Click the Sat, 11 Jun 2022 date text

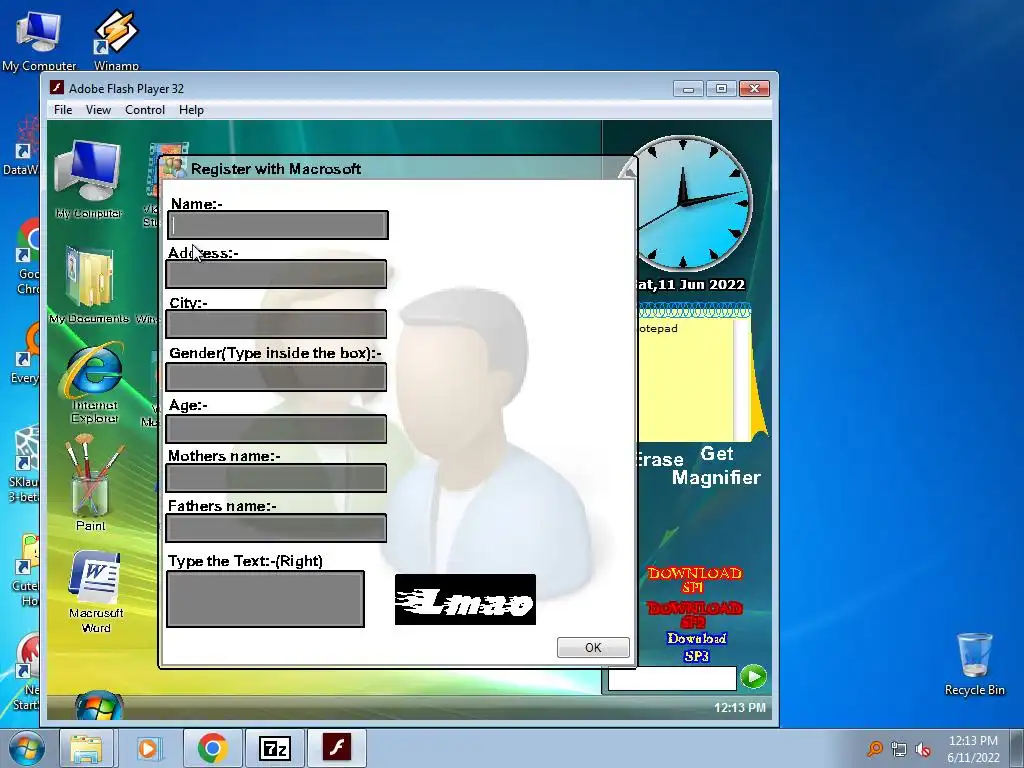pos(690,284)
